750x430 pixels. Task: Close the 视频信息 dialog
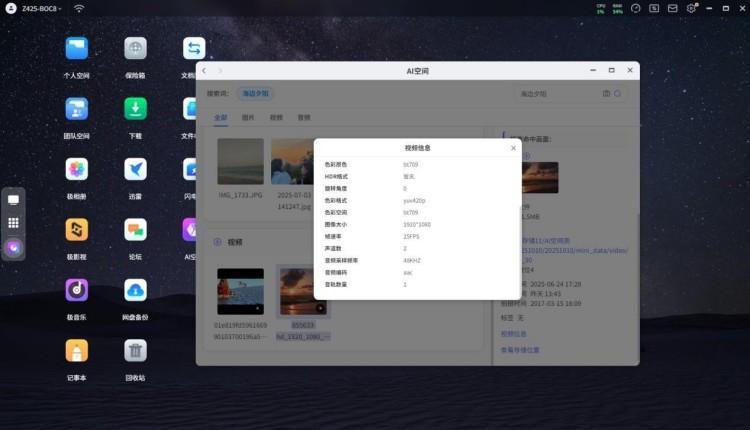coord(513,148)
